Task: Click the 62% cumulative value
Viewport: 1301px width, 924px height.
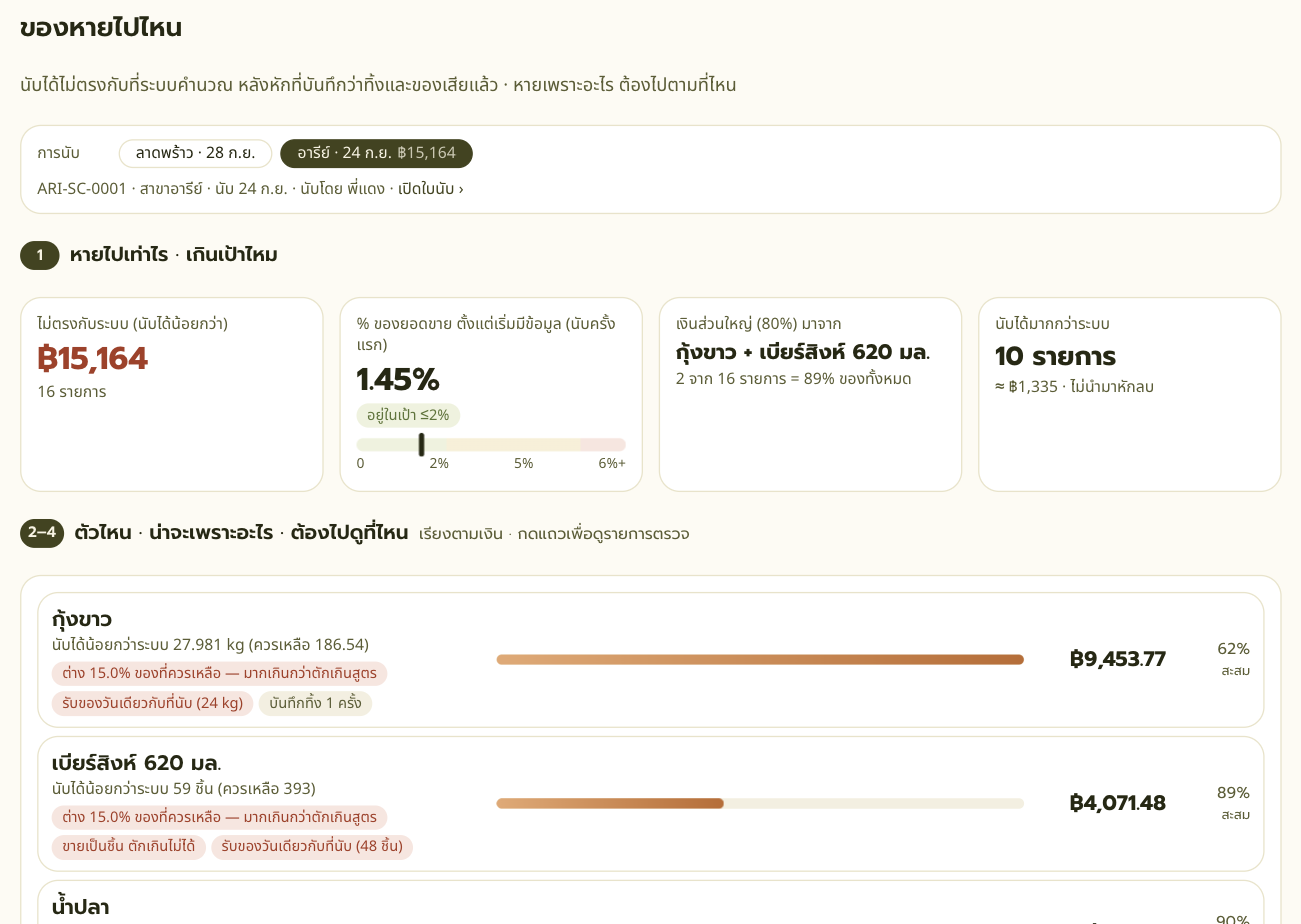Action: pyautogui.click(x=1233, y=648)
